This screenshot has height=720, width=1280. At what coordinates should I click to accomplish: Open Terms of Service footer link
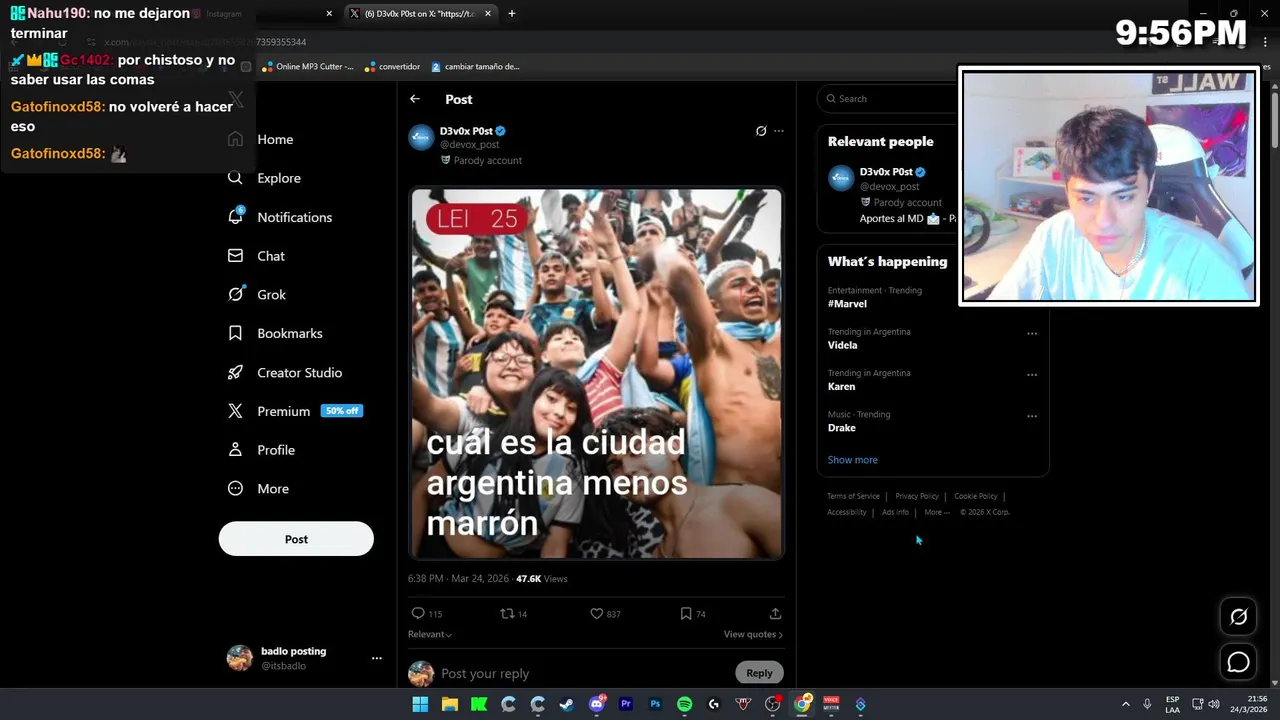coord(853,496)
